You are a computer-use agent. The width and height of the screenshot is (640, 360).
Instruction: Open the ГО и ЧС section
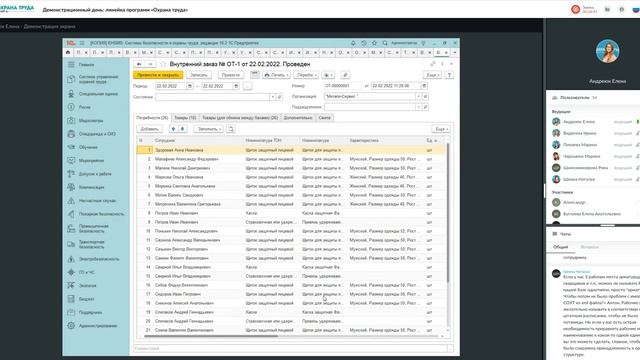[87, 272]
